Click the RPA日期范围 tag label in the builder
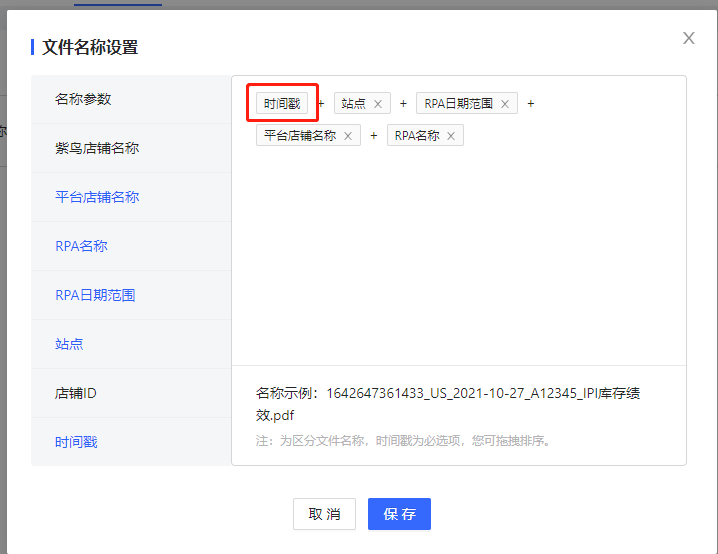Screen dimensions: 718x554 pos(458,103)
